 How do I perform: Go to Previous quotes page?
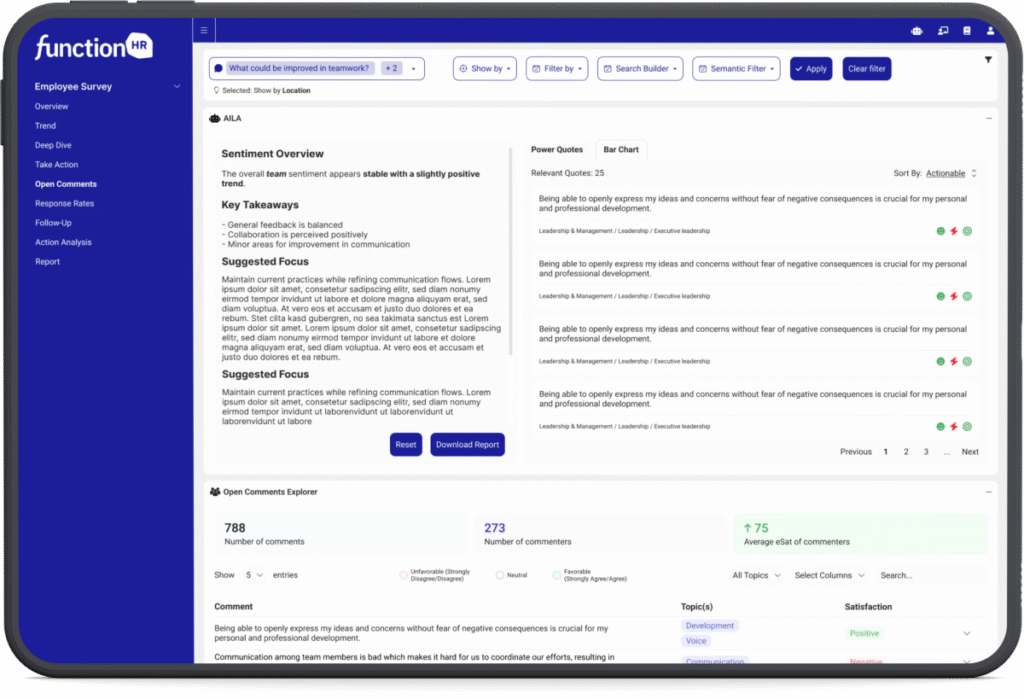point(856,451)
